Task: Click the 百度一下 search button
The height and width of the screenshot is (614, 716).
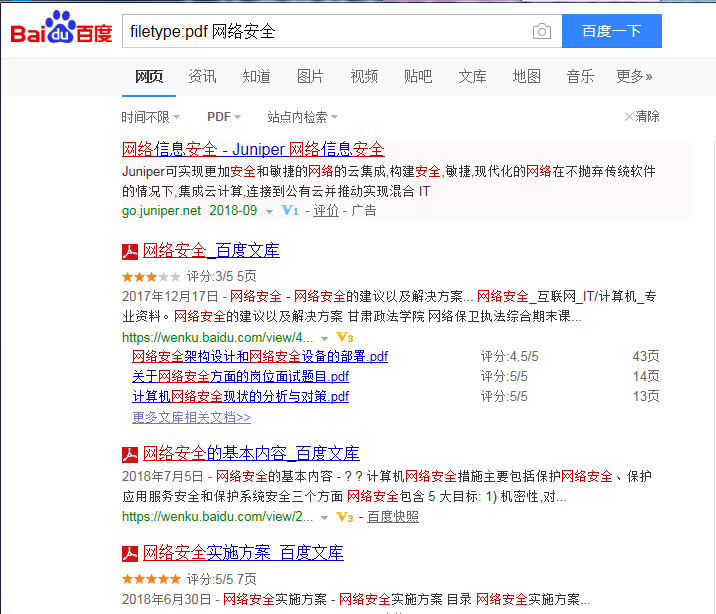Action: point(611,31)
